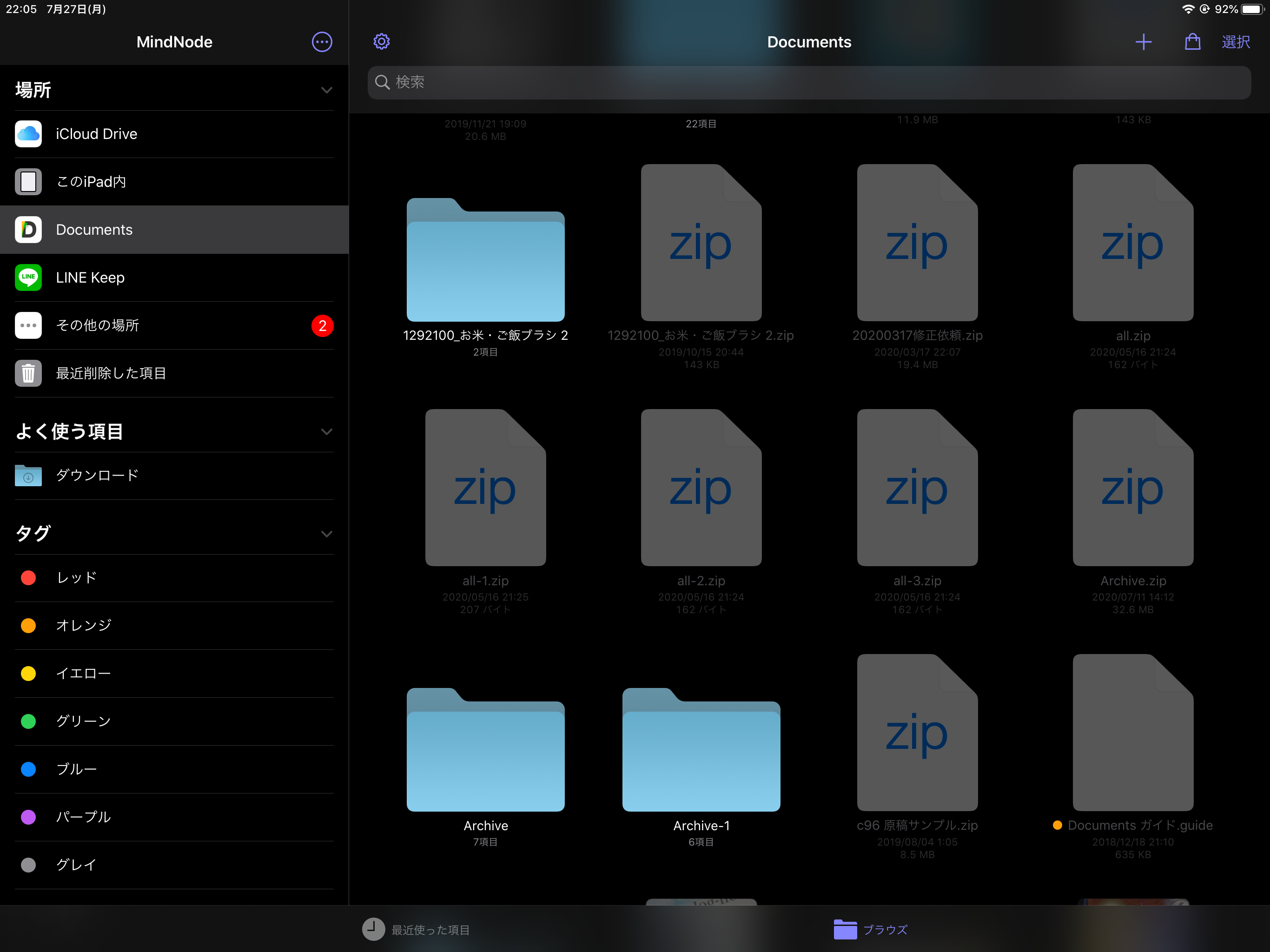This screenshot has height=952, width=1270.
Task: Click the clock recents icon
Action: pos(373,930)
